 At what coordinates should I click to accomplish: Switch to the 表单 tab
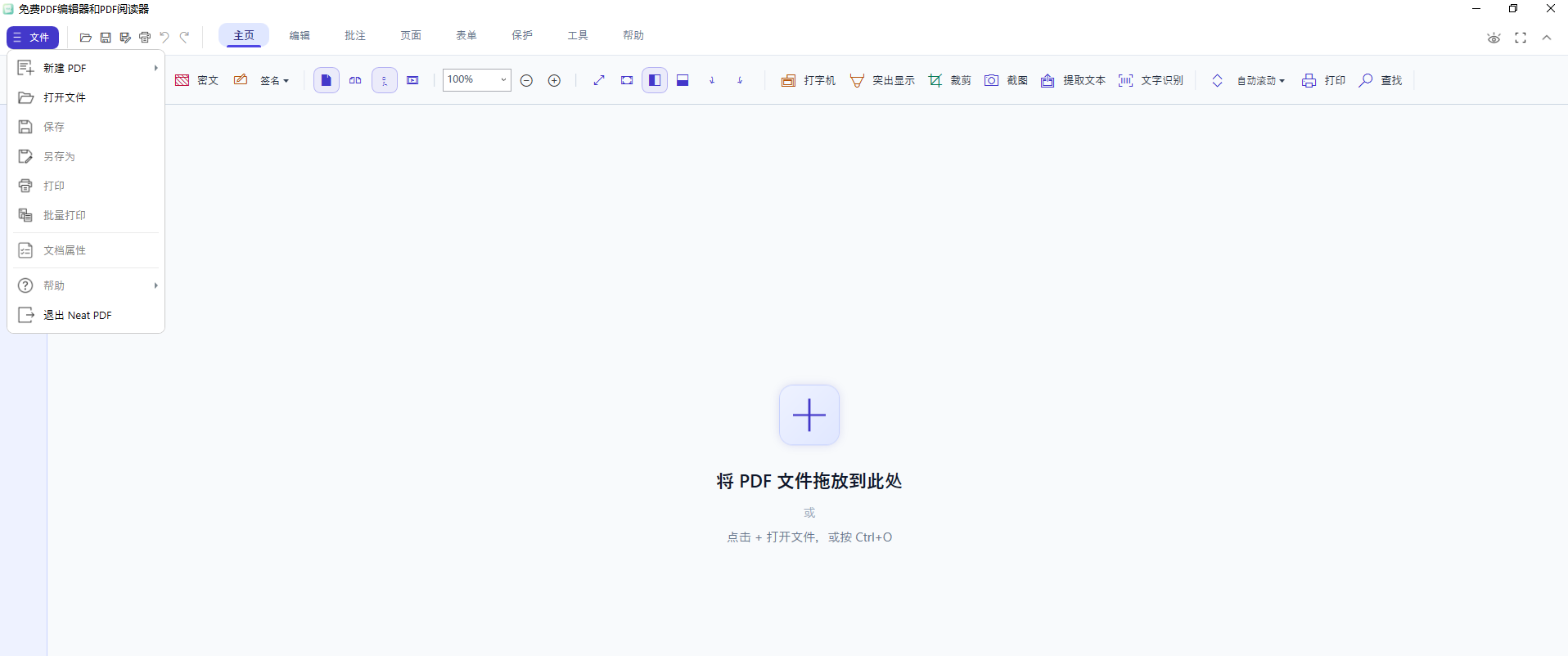click(466, 35)
